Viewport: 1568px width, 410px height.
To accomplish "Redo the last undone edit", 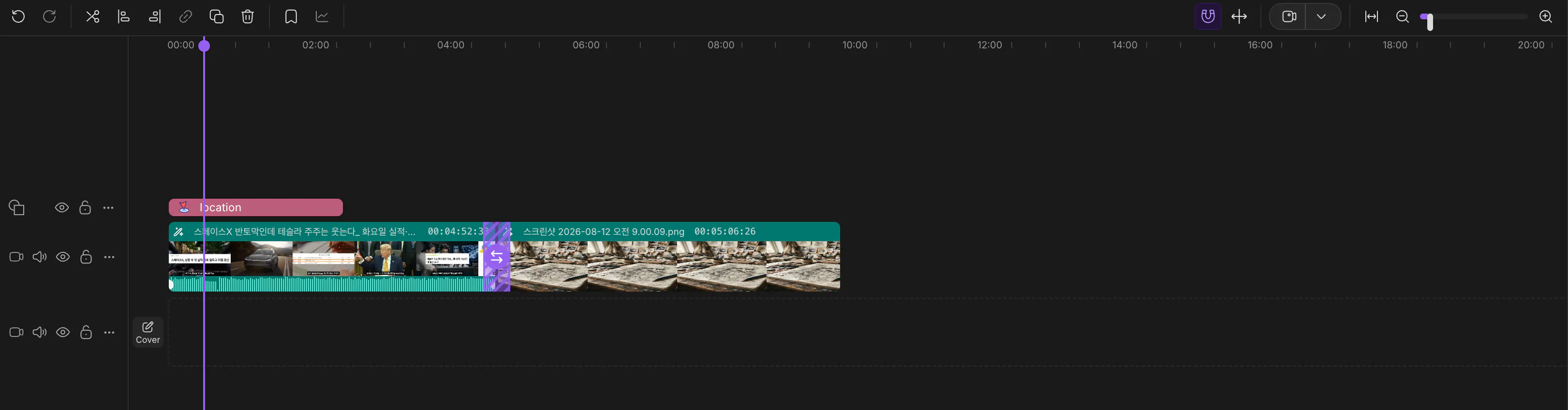I will pos(49,16).
